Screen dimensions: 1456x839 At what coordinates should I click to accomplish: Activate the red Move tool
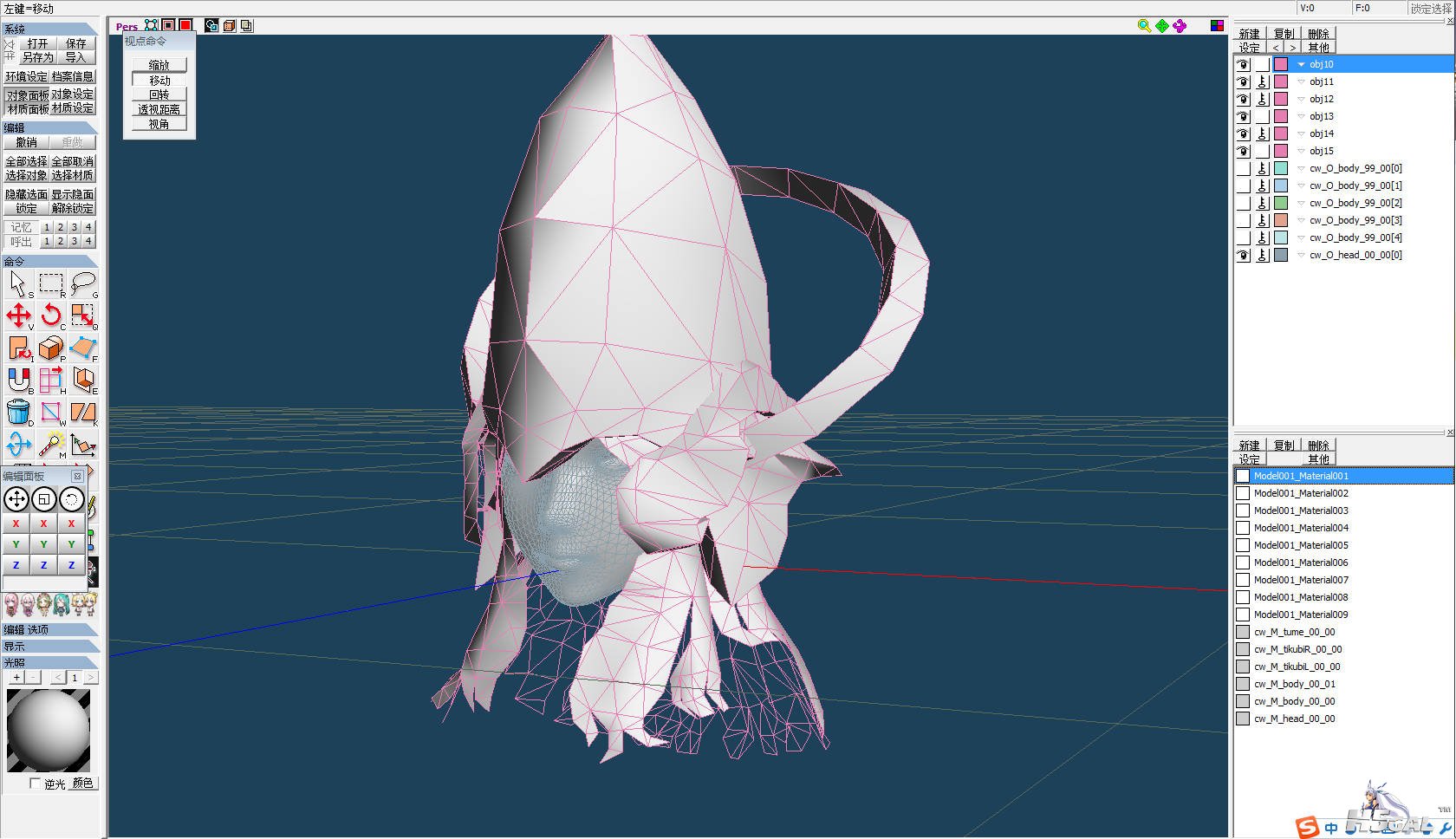tap(18, 315)
